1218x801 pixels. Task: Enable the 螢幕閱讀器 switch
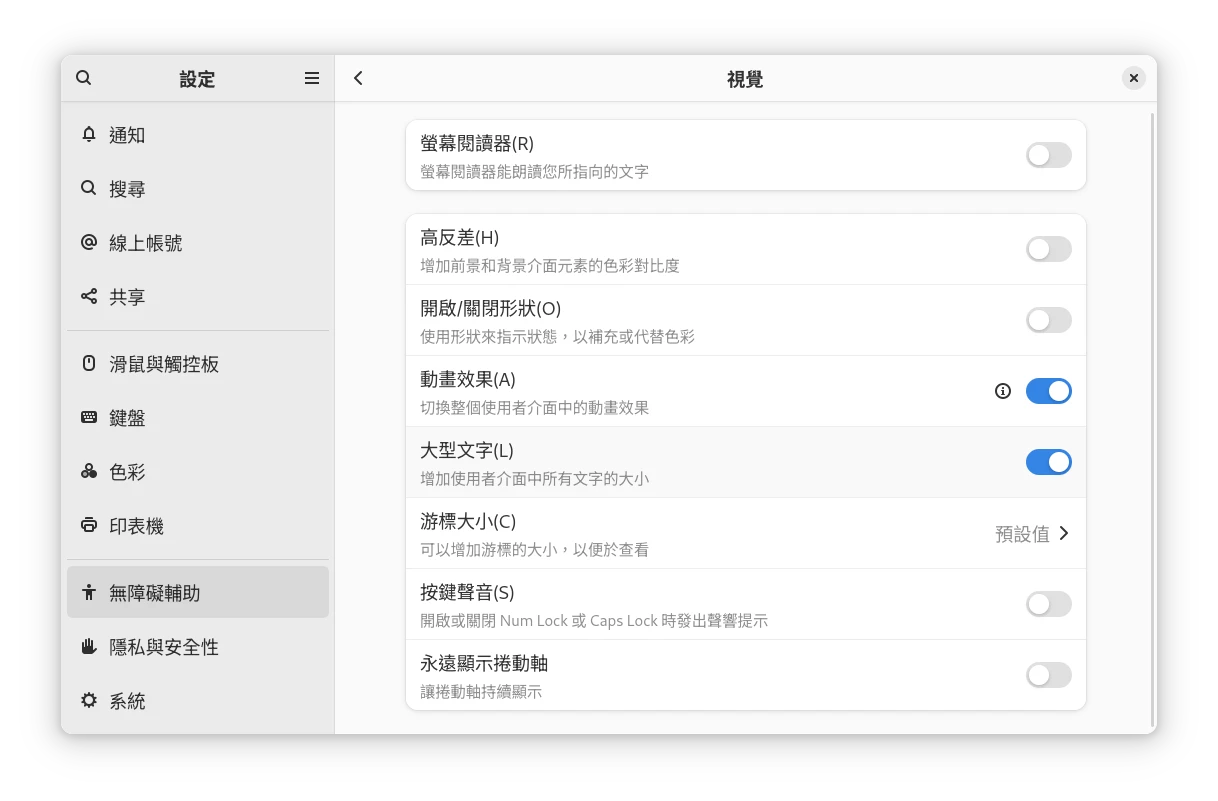click(x=1048, y=155)
